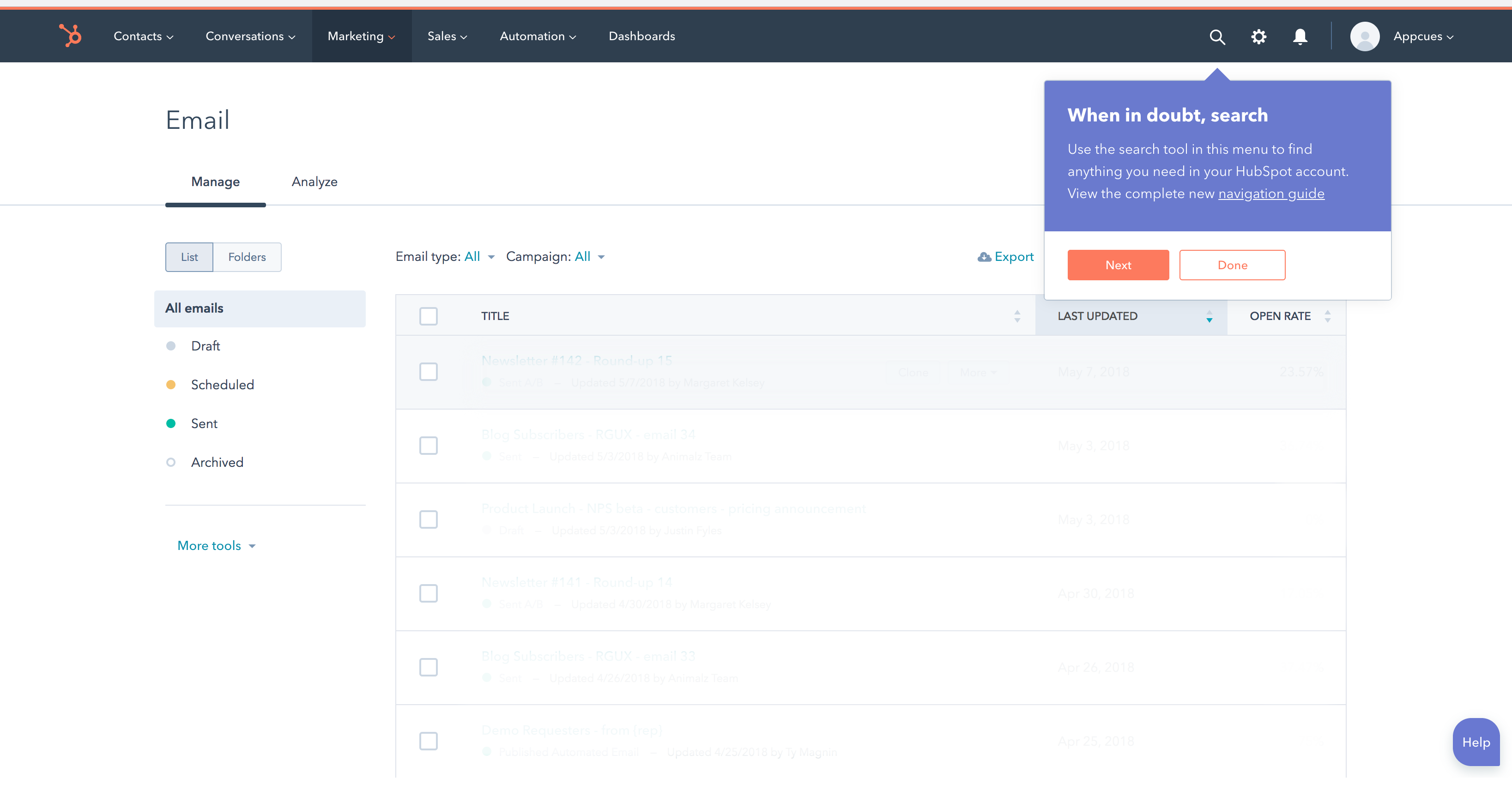Click the OPEN RATE column header

click(x=1280, y=316)
